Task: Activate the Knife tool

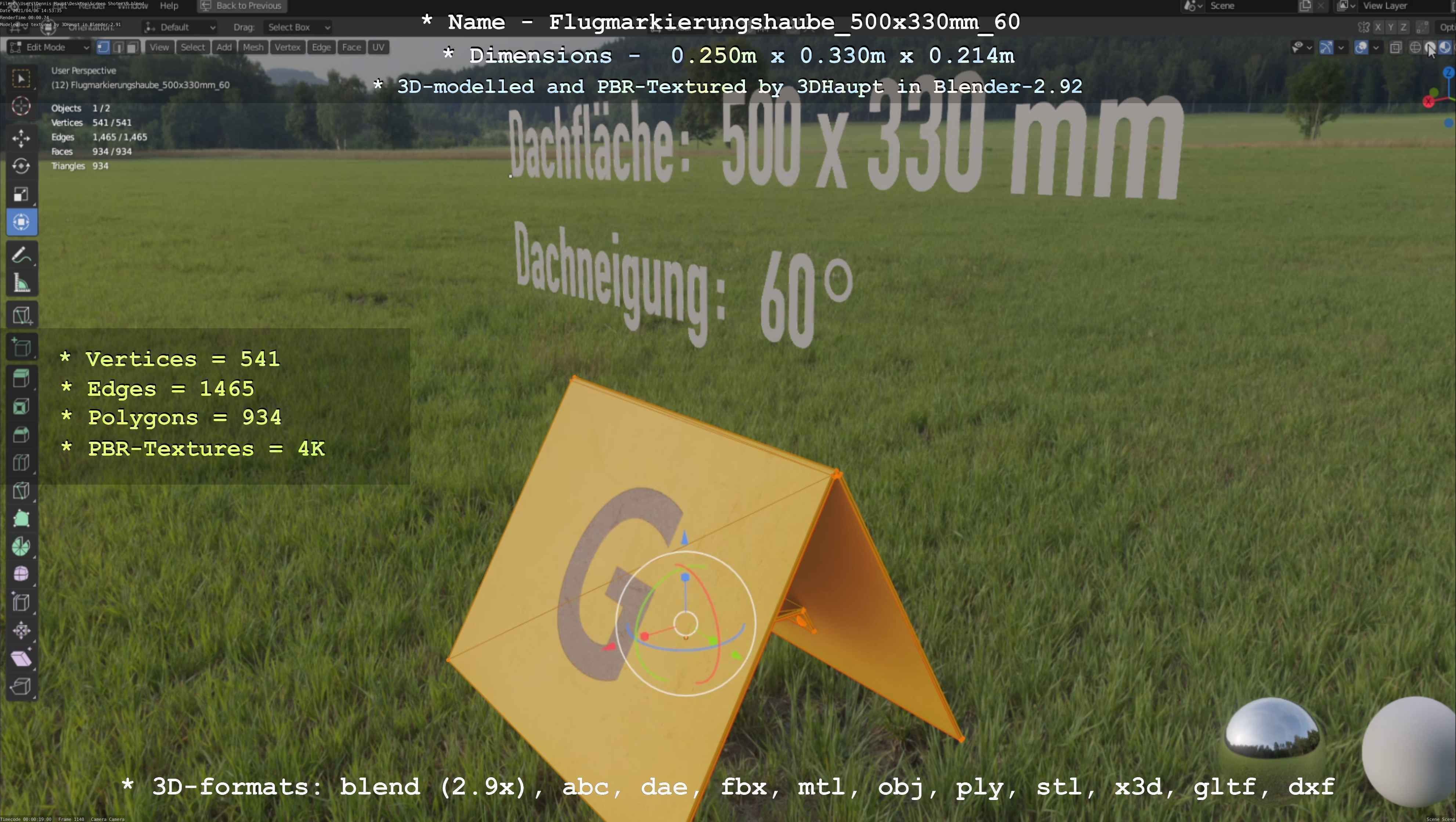Action: [x=21, y=491]
